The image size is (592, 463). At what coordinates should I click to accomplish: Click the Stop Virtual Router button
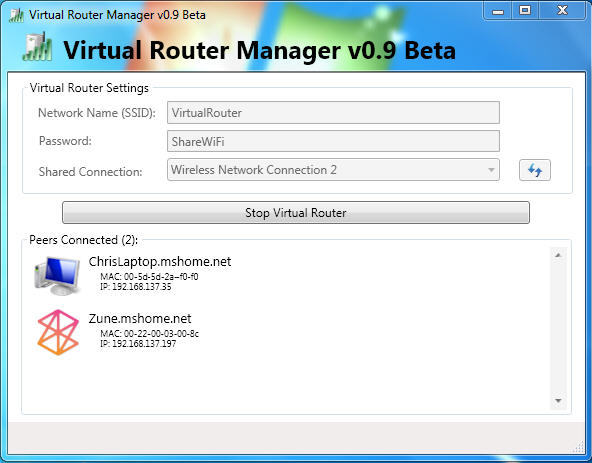point(296,213)
